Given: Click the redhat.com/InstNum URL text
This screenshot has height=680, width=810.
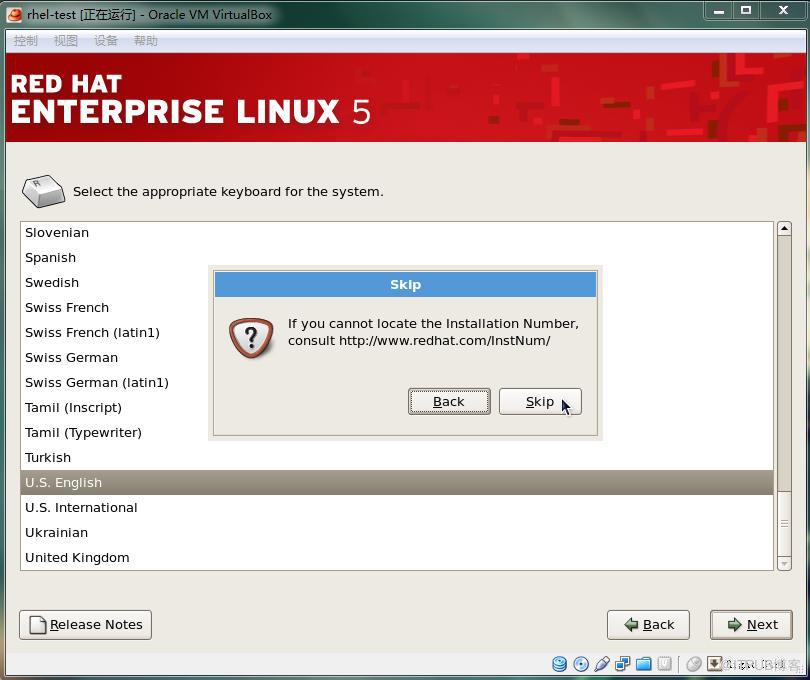Looking at the screenshot, I should (x=445, y=341).
